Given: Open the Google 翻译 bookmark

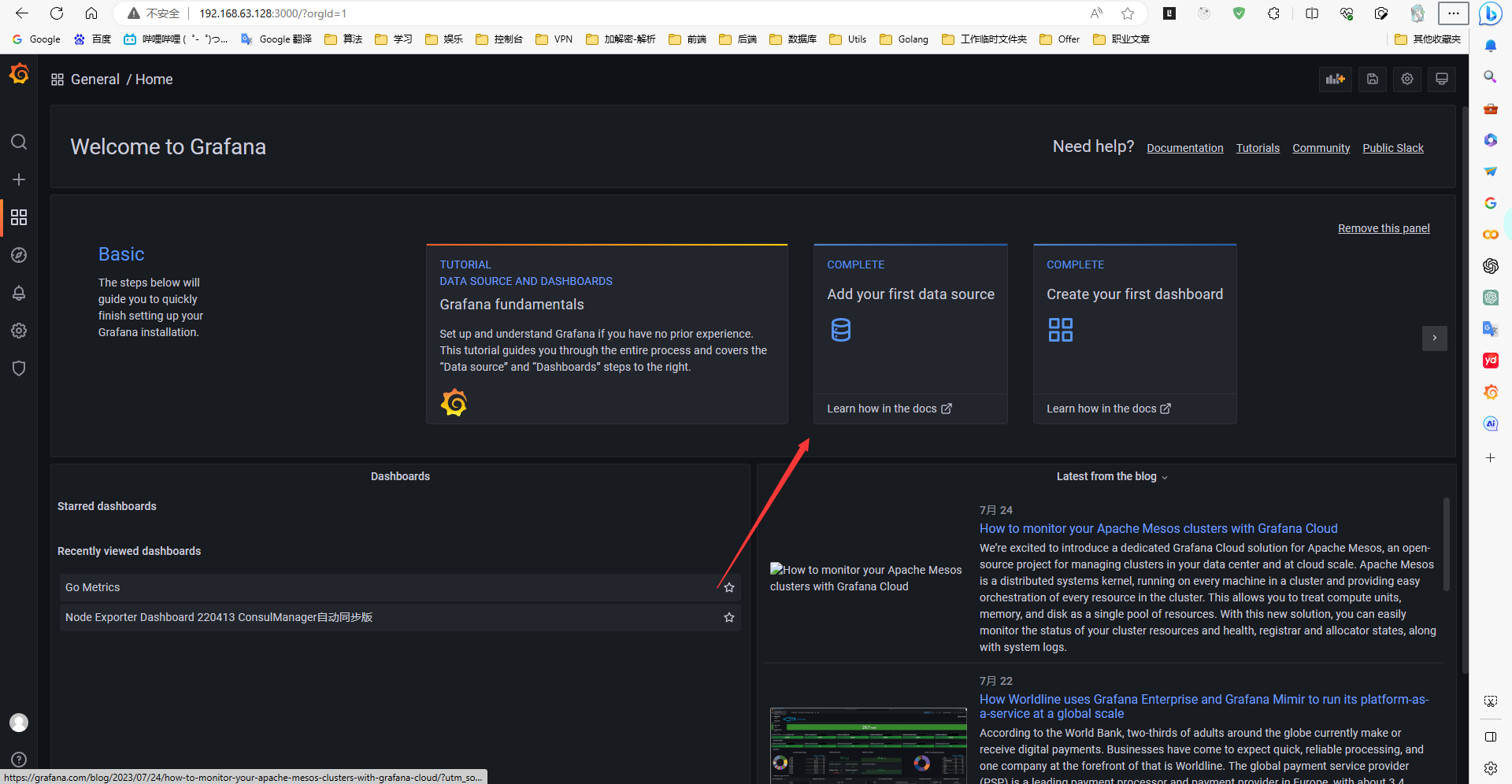Looking at the screenshot, I should (x=276, y=39).
